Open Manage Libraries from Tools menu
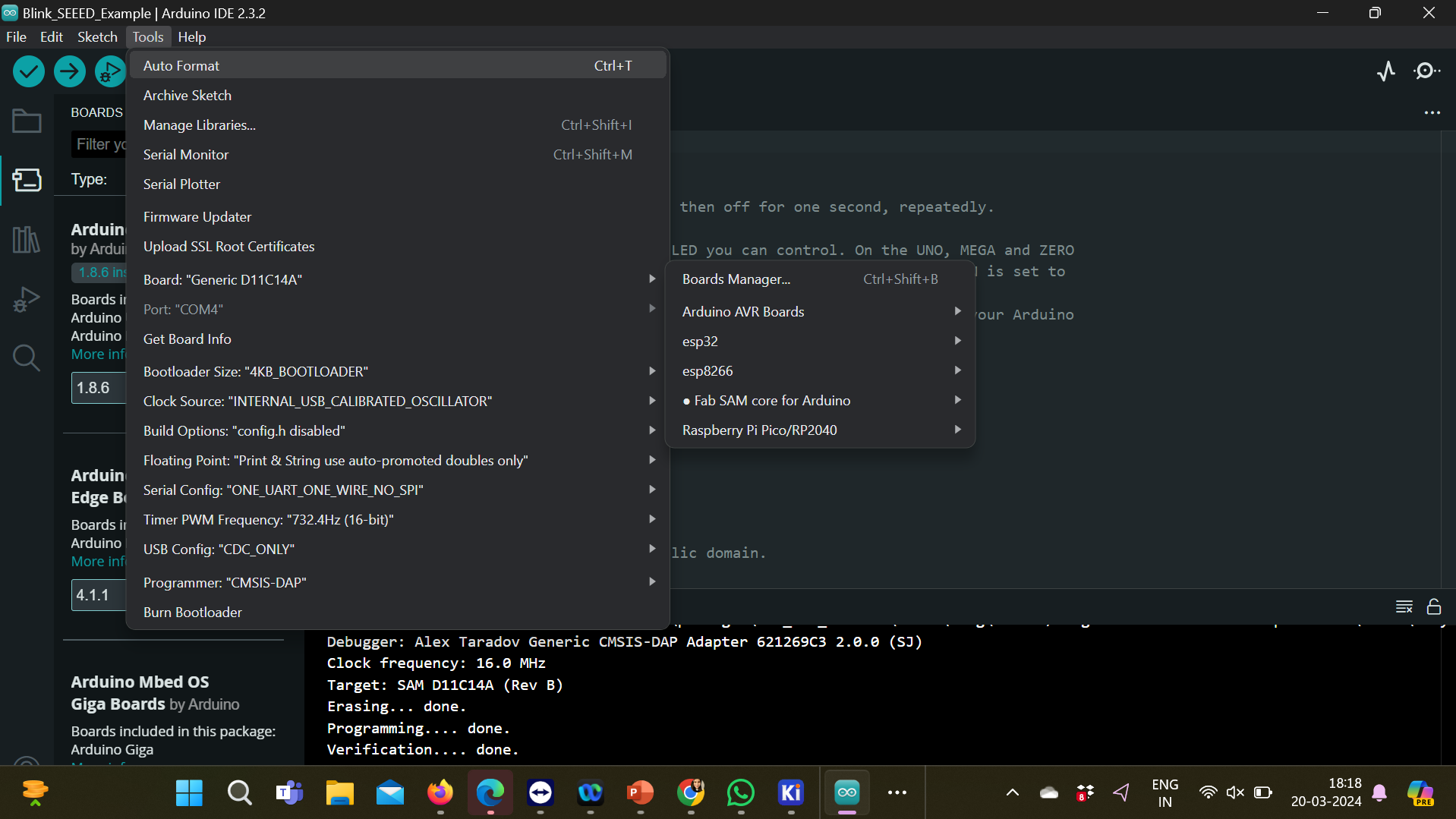 click(x=398, y=124)
